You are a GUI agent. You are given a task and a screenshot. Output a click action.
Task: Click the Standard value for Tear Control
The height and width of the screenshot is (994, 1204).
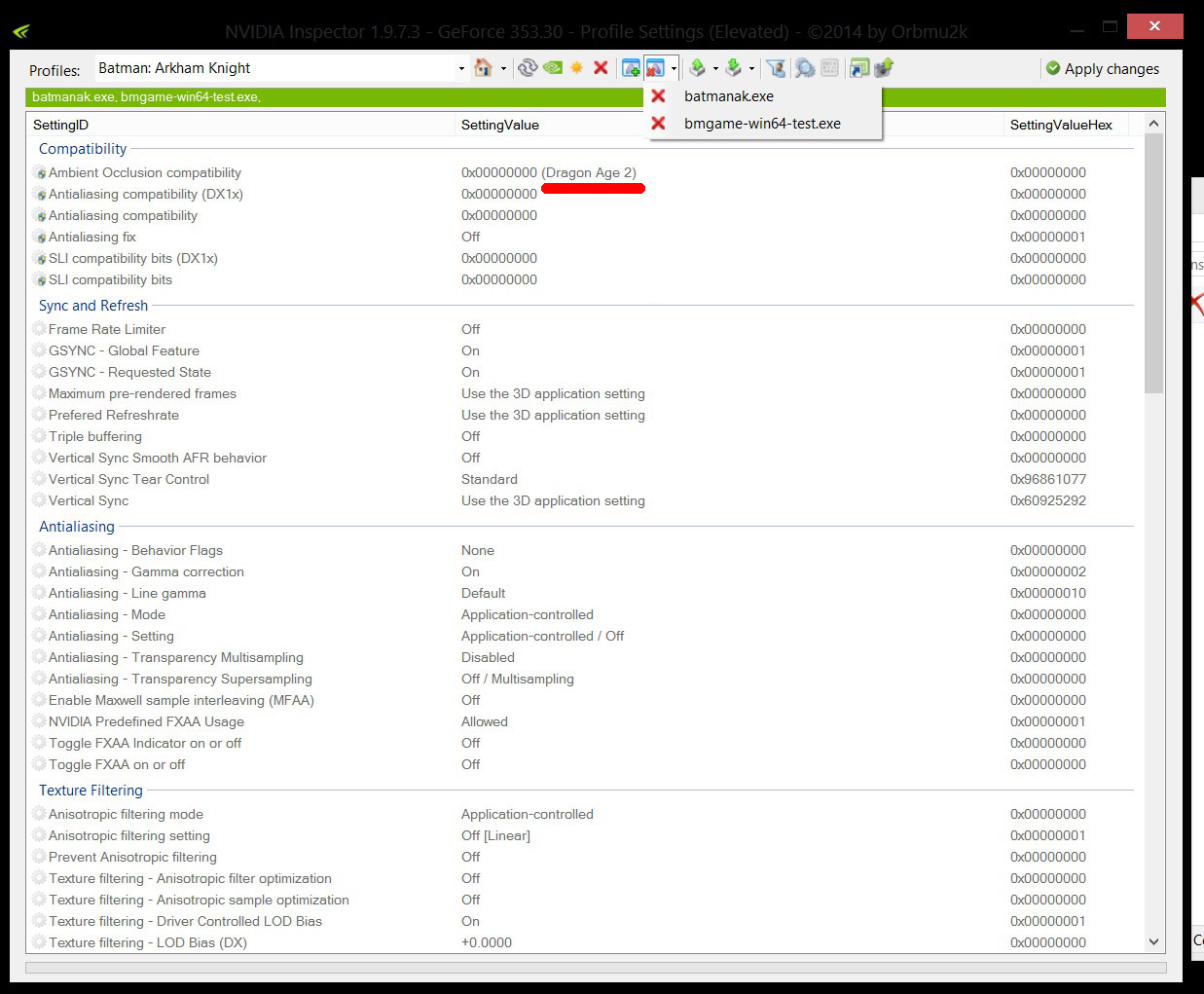point(490,479)
